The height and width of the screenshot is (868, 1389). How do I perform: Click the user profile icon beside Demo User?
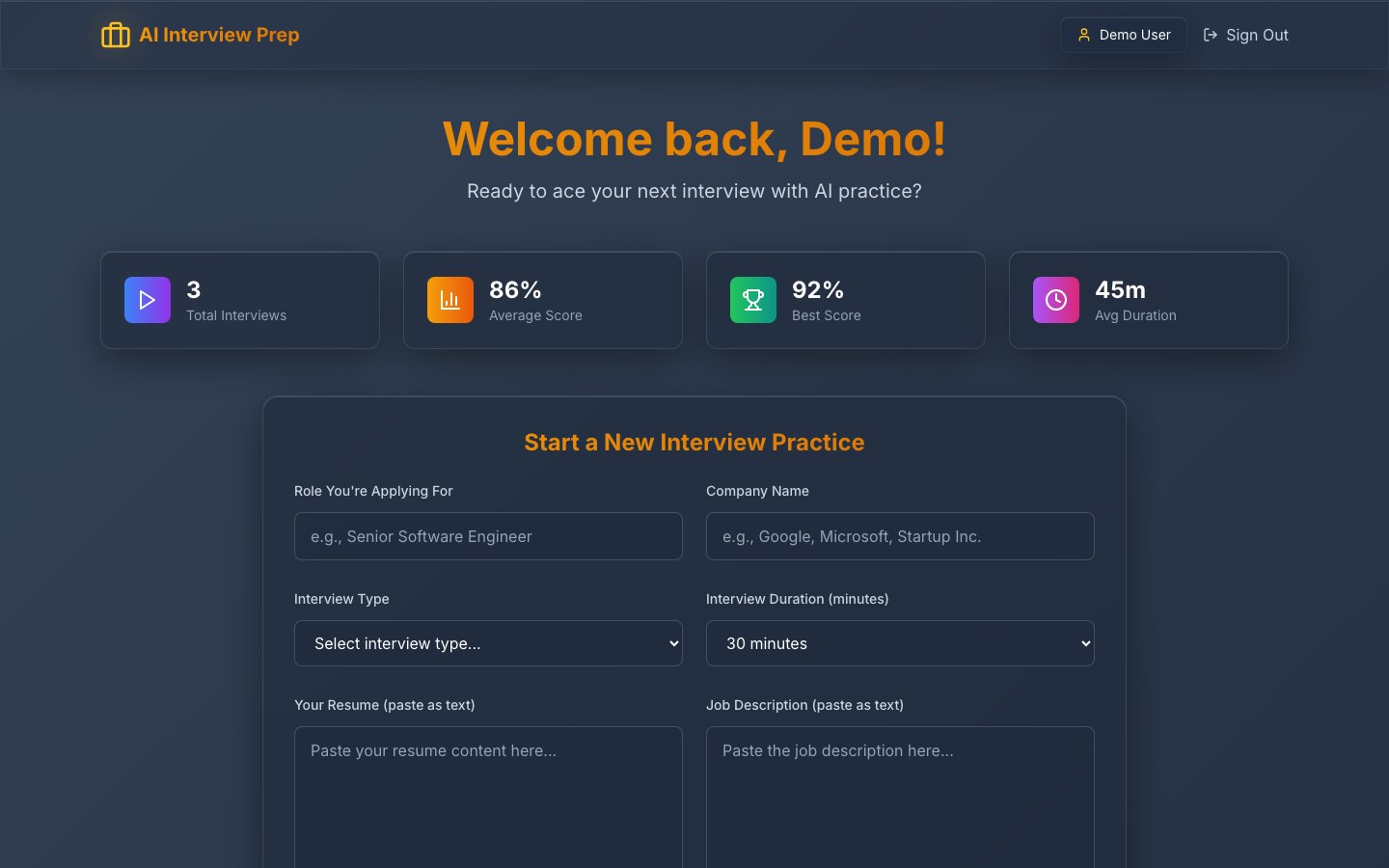(x=1083, y=35)
